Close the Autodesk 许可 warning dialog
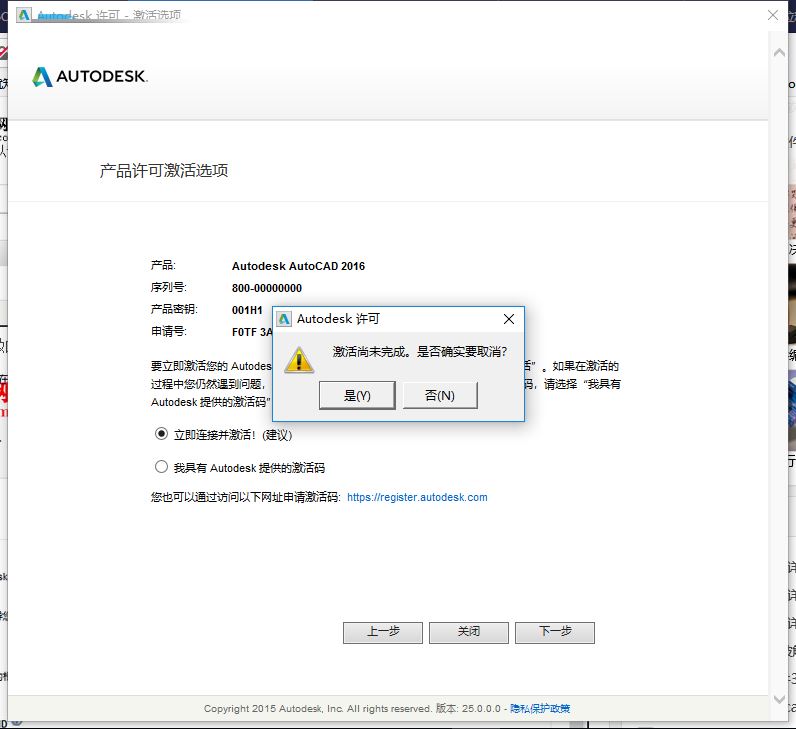 (509, 319)
